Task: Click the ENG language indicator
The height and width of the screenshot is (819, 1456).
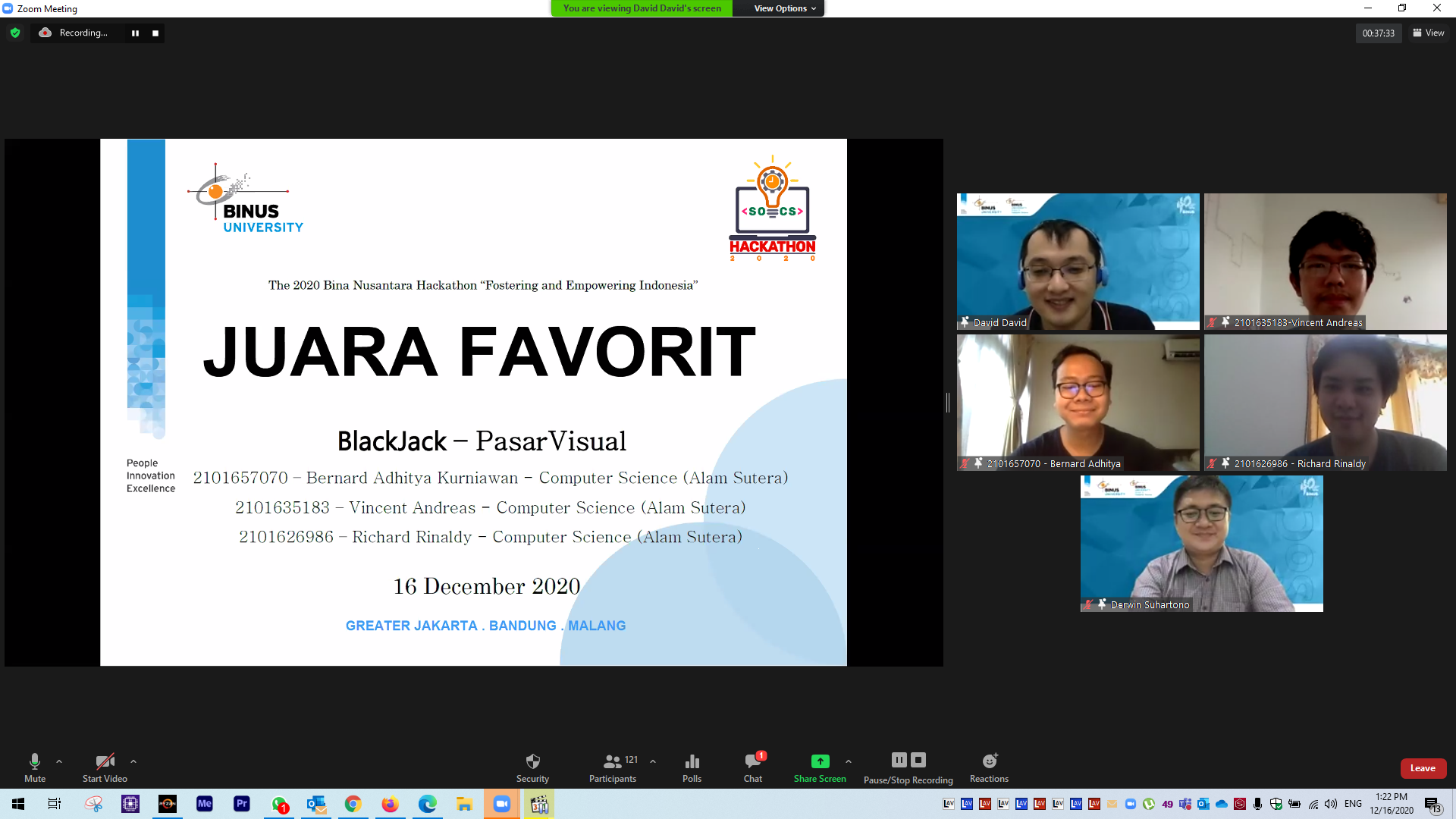Action: (x=1353, y=804)
